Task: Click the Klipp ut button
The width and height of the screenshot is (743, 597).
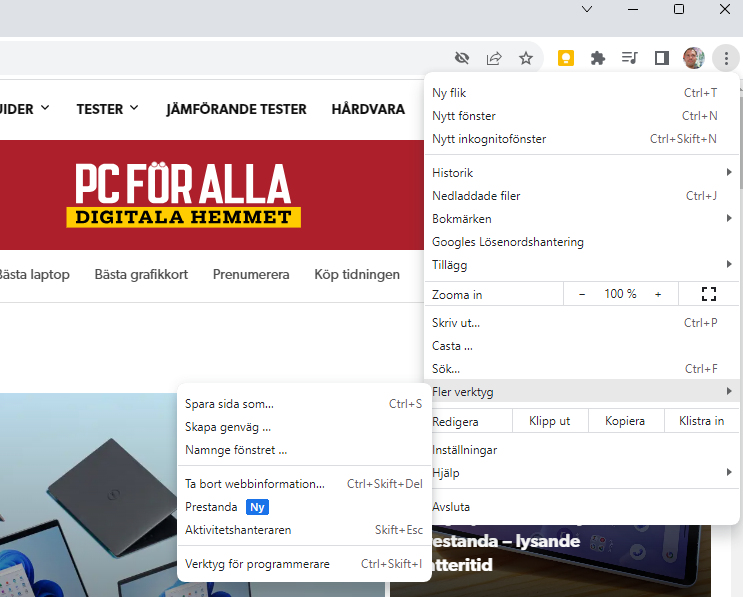Action: point(550,421)
